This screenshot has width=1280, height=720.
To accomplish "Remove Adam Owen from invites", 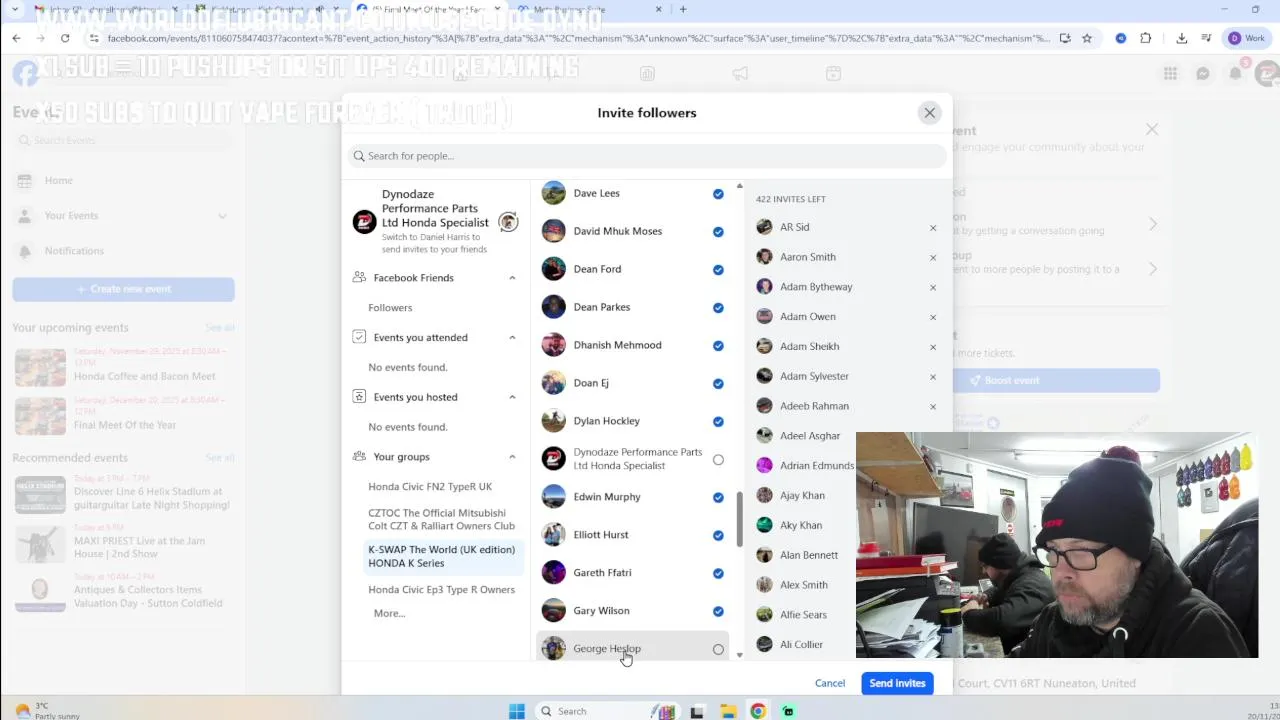I will pos(933,317).
